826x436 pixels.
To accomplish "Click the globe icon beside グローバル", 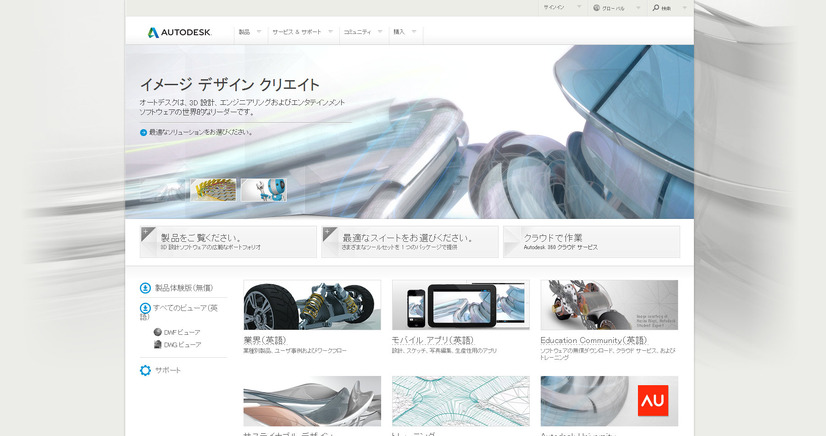I will coord(596,8).
